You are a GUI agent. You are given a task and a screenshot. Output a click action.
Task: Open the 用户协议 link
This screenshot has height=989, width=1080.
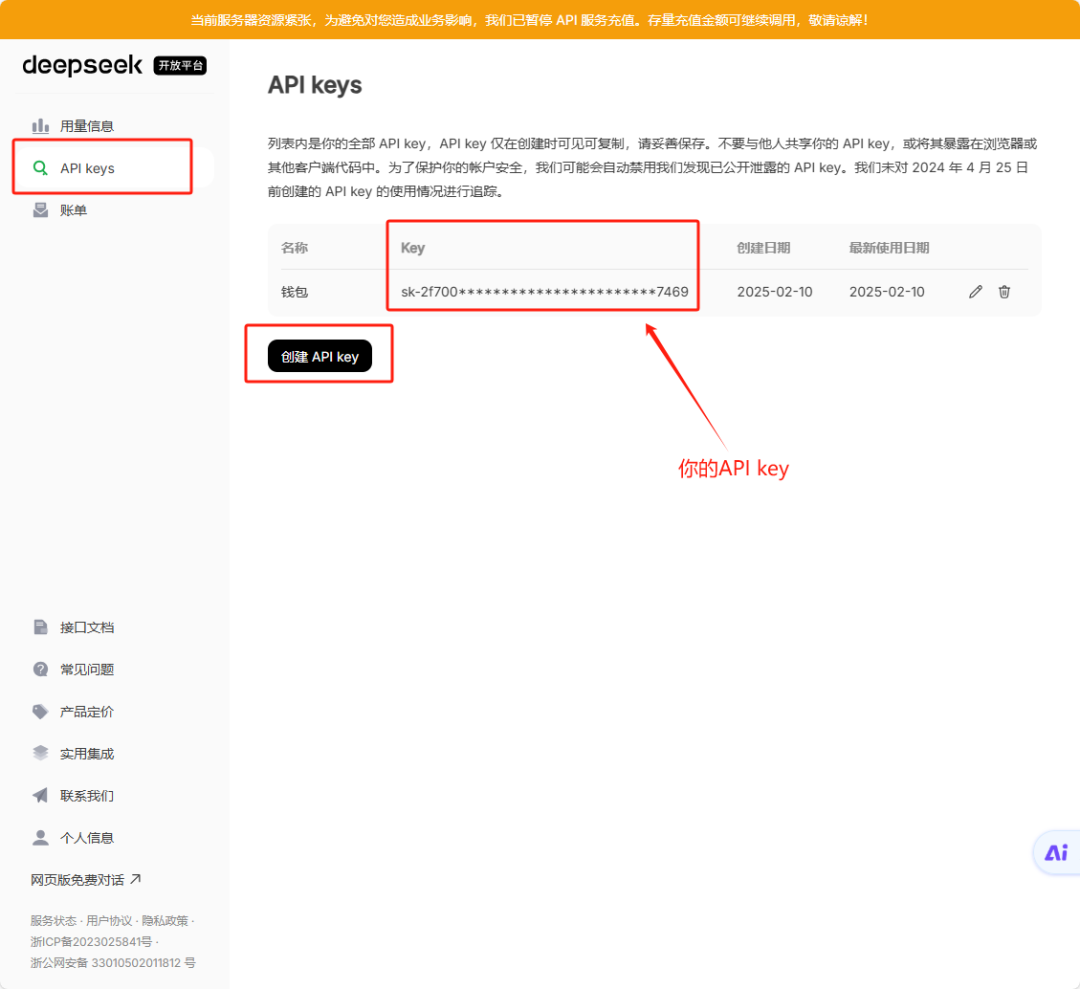click(109, 920)
